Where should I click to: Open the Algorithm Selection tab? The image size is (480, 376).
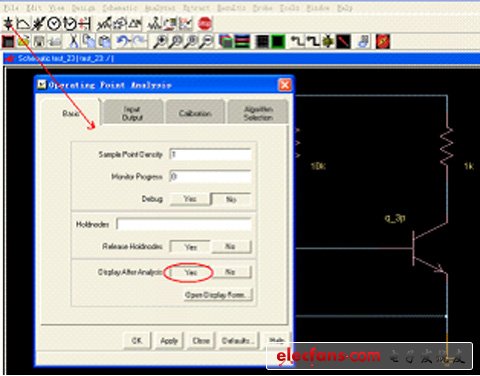[x=258, y=113]
